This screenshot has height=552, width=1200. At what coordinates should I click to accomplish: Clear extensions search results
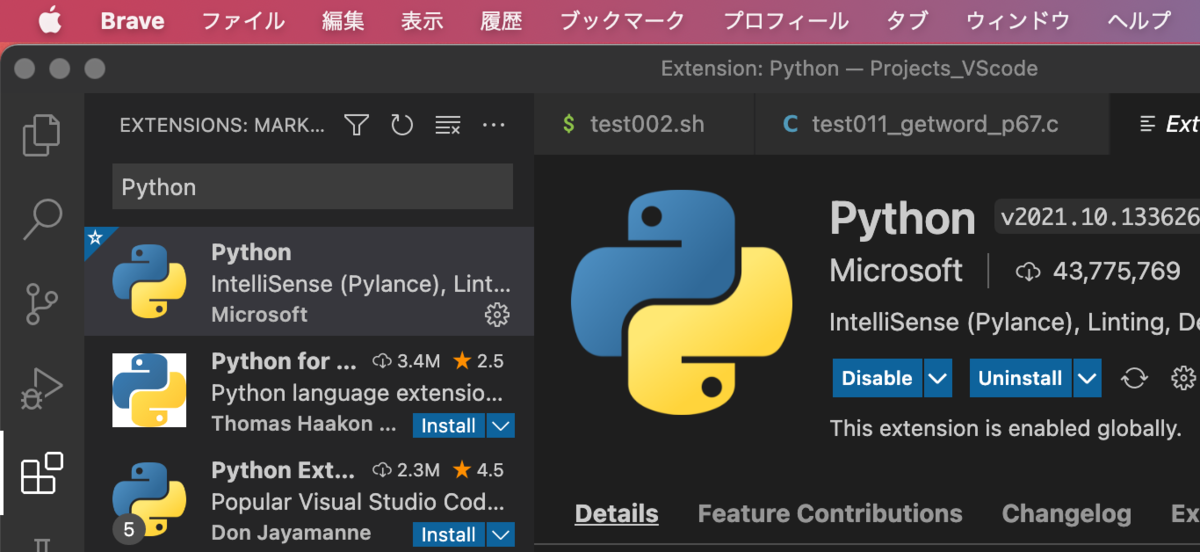(x=447, y=125)
